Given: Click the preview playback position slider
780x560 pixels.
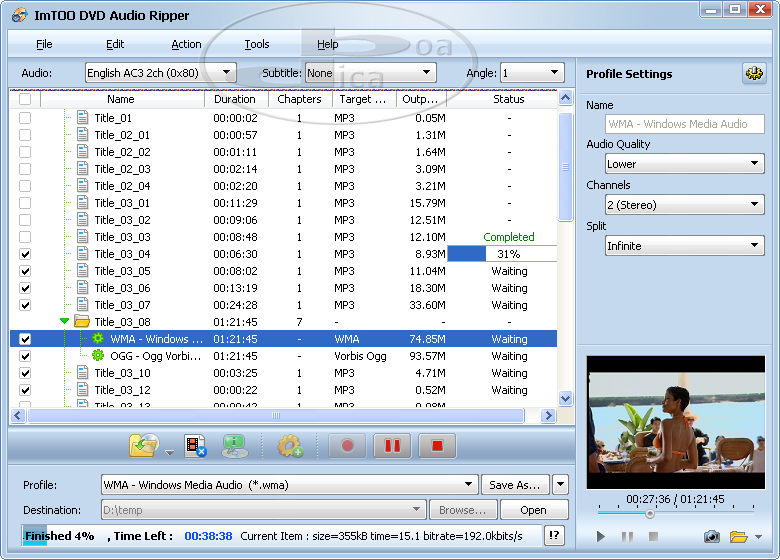Looking at the screenshot, I should 650,514.
